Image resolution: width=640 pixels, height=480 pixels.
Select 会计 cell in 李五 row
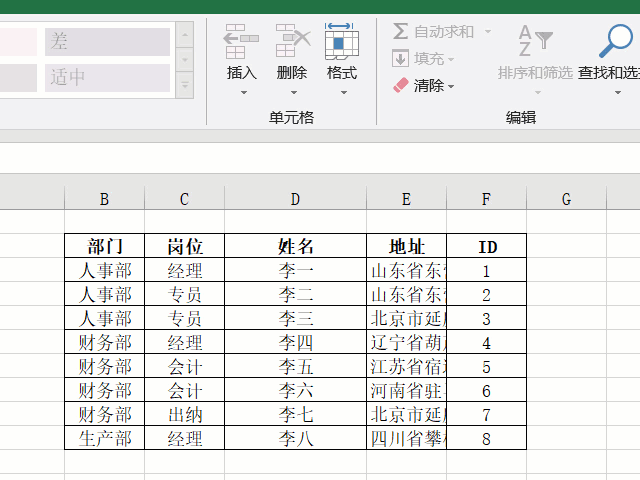184,366
